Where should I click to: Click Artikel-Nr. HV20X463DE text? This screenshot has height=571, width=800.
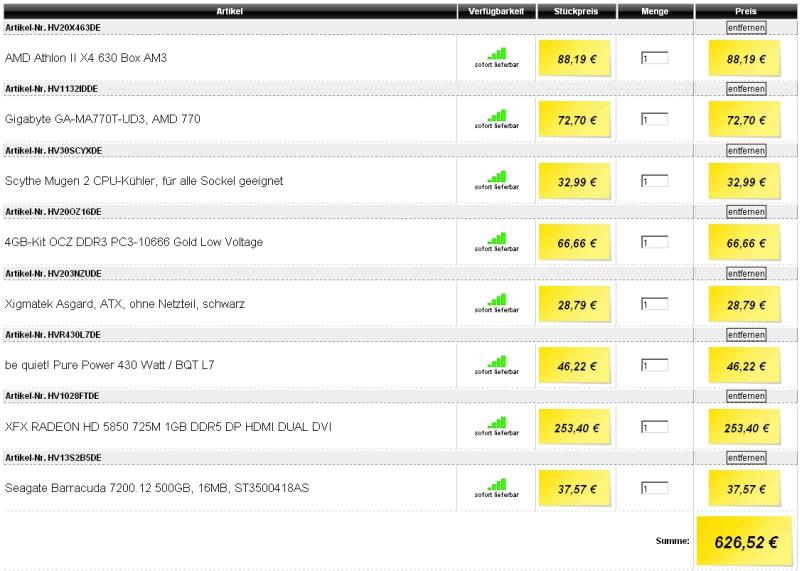point(53,28)
